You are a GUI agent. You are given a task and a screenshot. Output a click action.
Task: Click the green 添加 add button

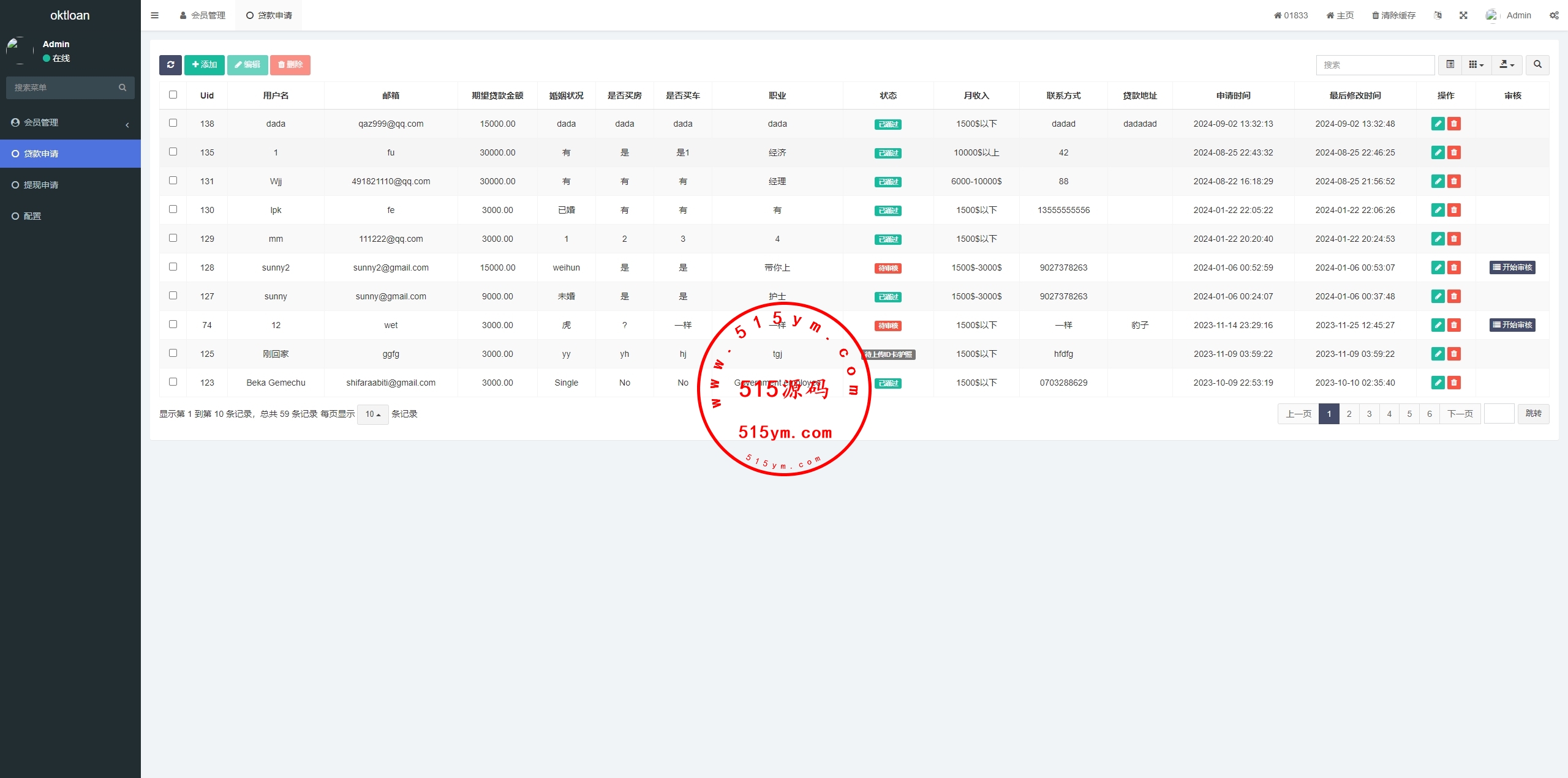click(205, 65)
